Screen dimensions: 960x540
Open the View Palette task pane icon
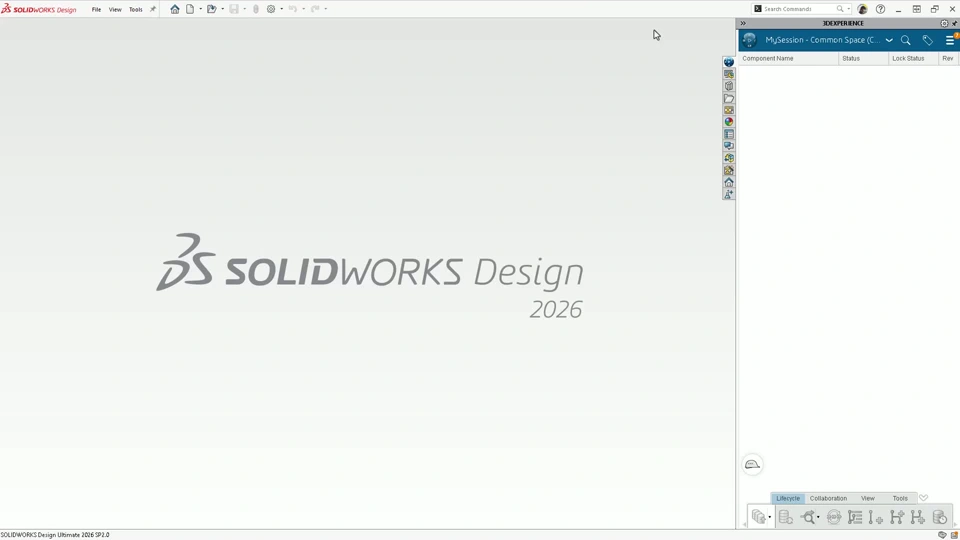point(729,110)
